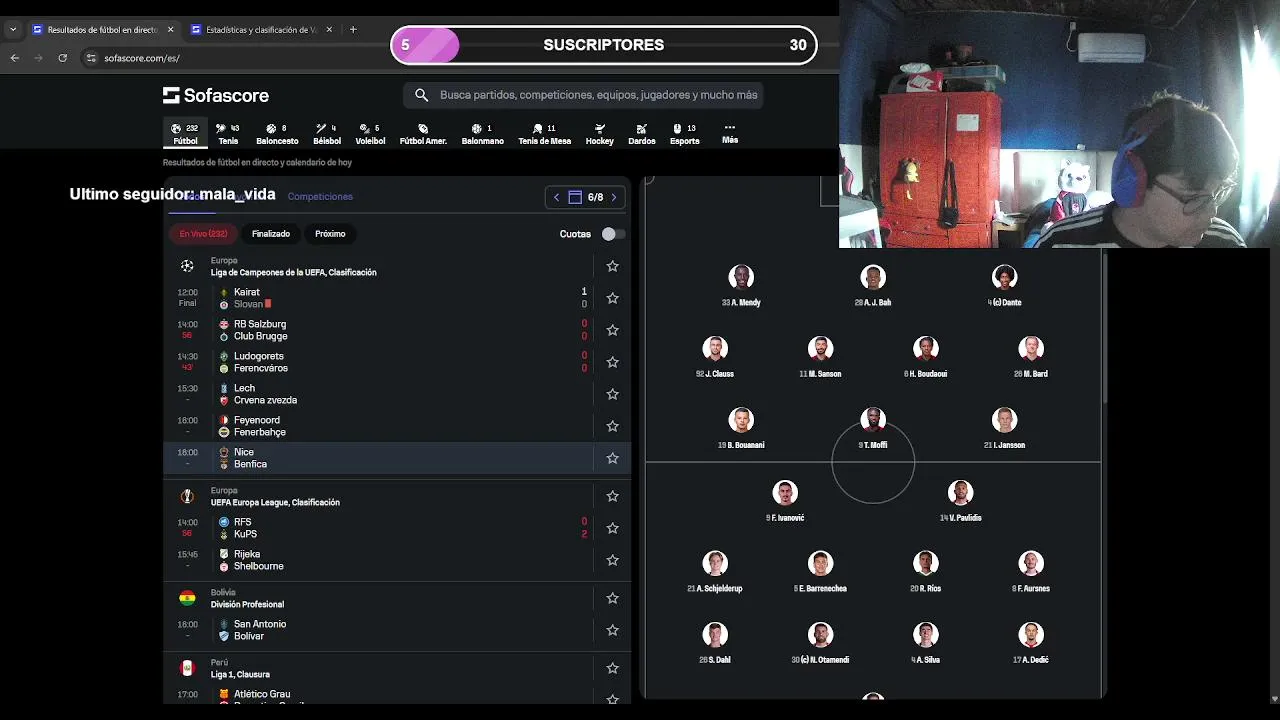Click the search magnifier icon
The image size is (1280, 720).
[421, 95]
